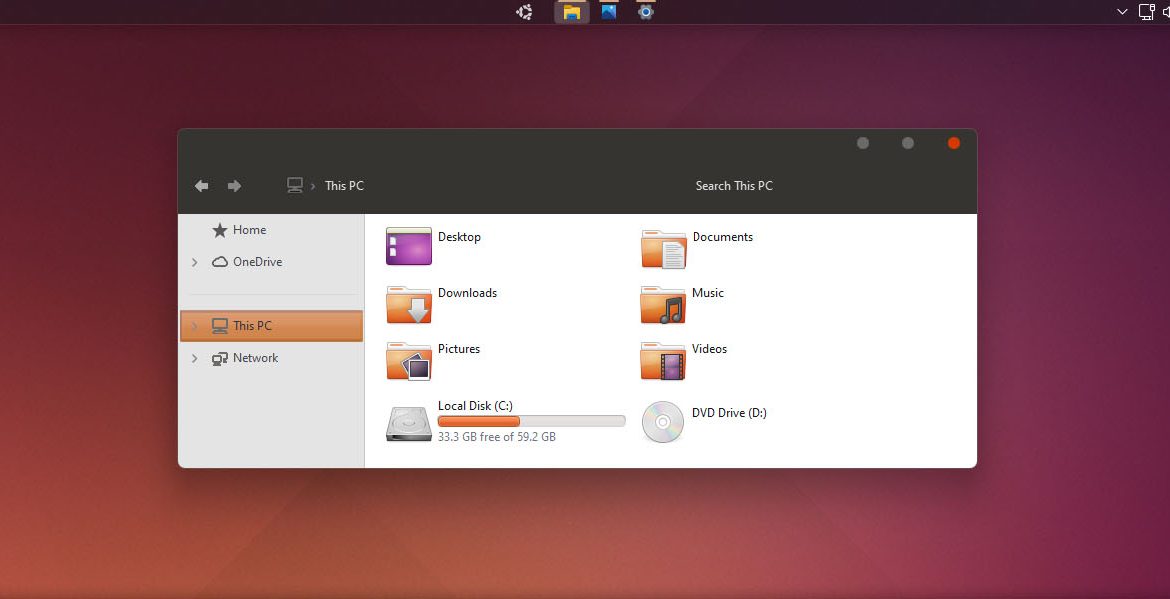Expand the Network tree node
The width and height of the screenshot is (1170, 599).
(195, 358)
